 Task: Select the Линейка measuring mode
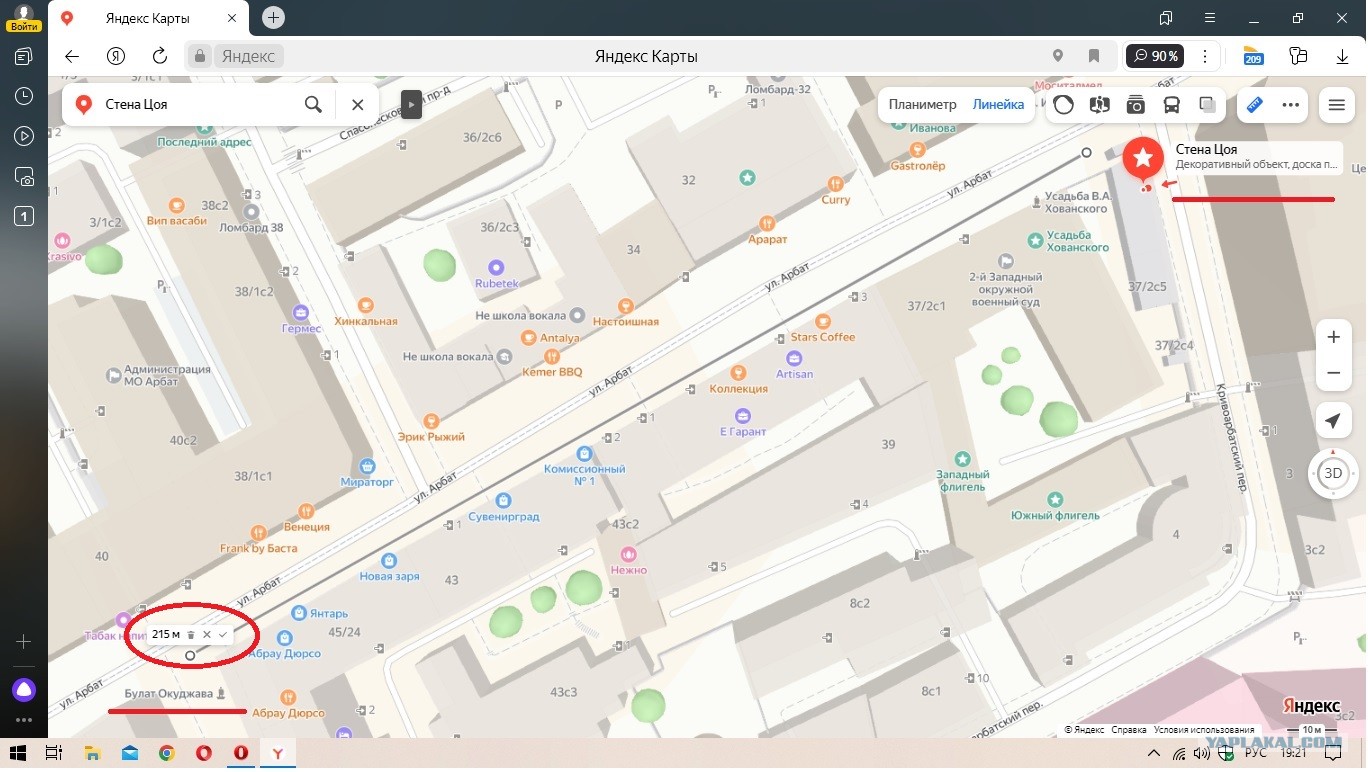998,104
